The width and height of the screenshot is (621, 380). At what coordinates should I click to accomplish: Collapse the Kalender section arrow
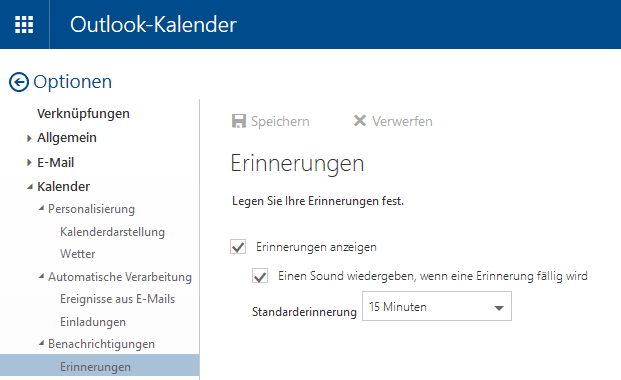point(30,187)
